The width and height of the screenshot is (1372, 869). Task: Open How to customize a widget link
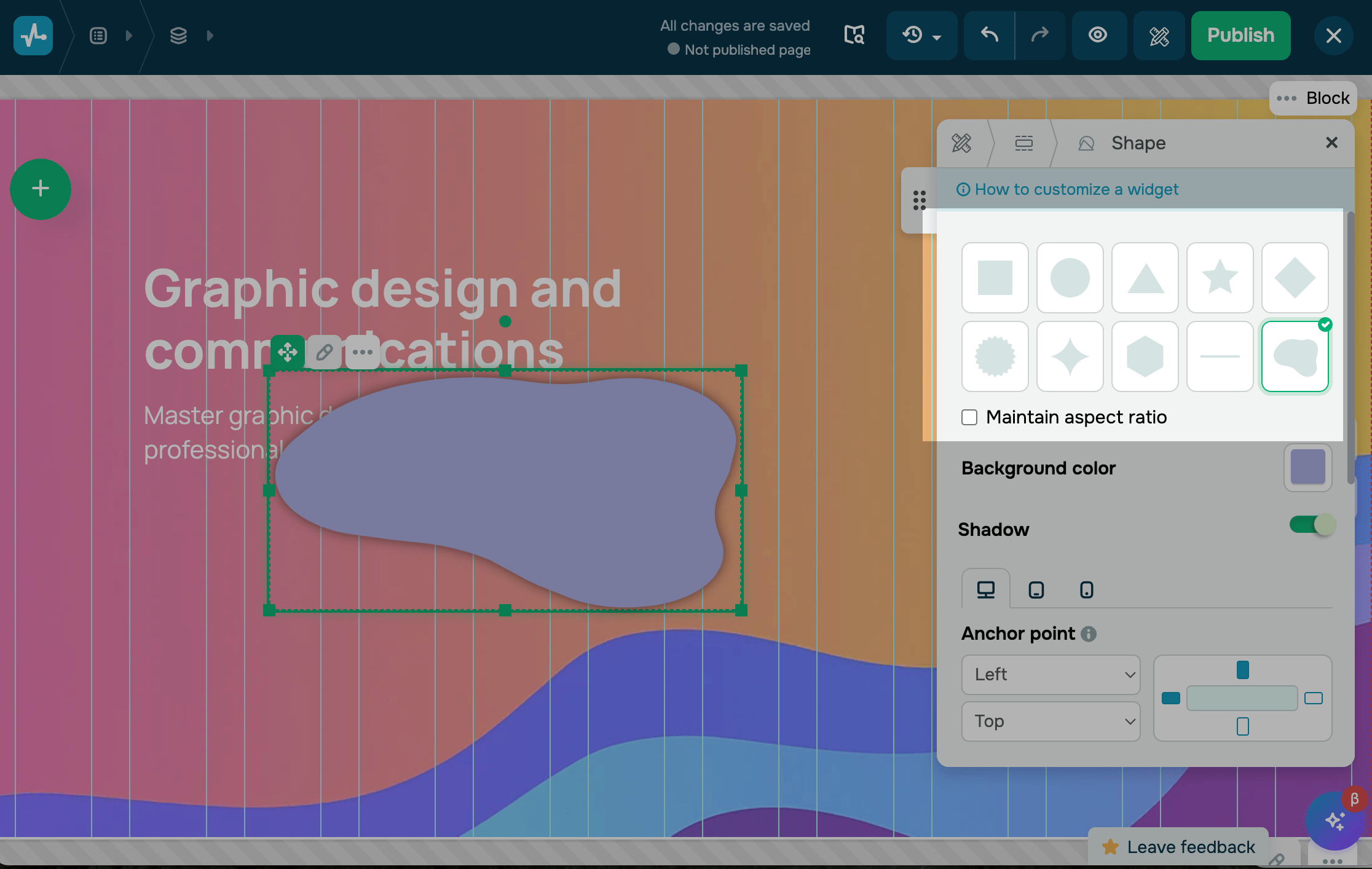pos(1076,189)
